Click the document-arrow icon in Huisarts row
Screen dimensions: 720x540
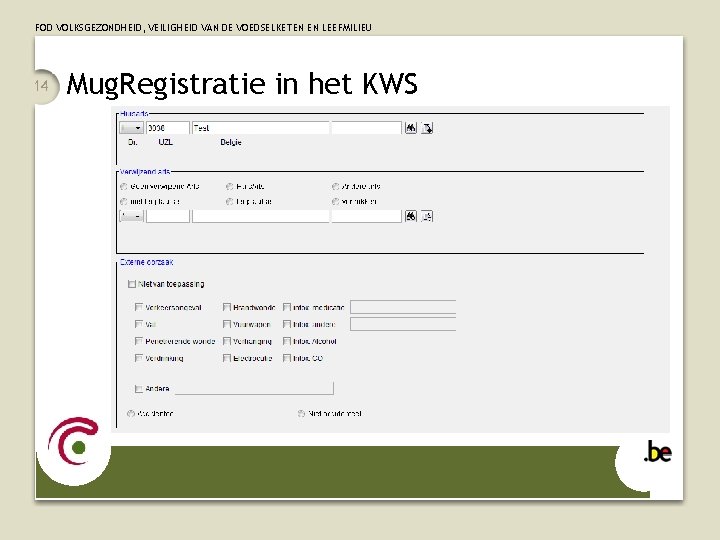tap(427, 128)
